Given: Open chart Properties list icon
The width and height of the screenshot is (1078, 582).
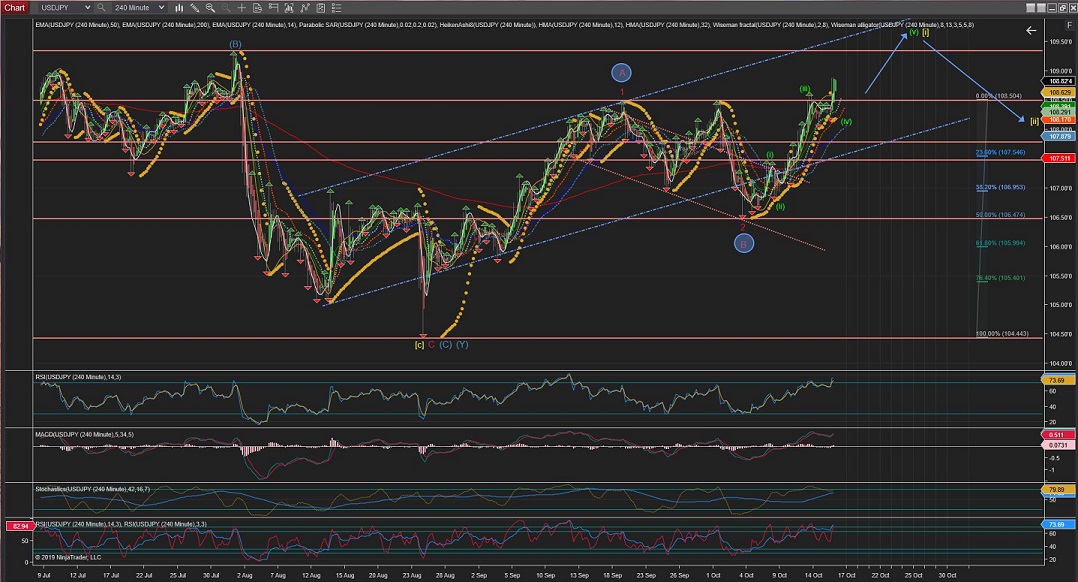Looking at the screenshot, I should click(337, 7).
